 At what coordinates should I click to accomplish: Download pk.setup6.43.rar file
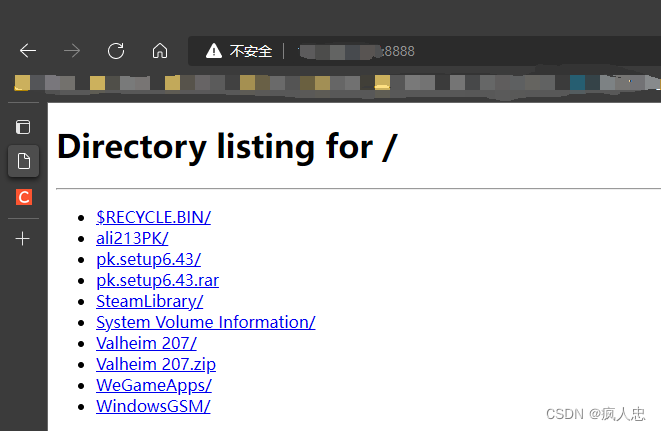click(157, 280)
